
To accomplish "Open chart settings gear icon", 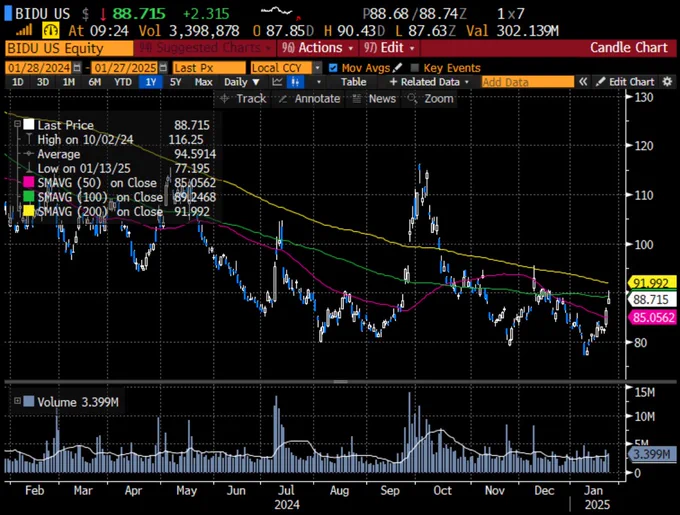I will click(667, 81).
